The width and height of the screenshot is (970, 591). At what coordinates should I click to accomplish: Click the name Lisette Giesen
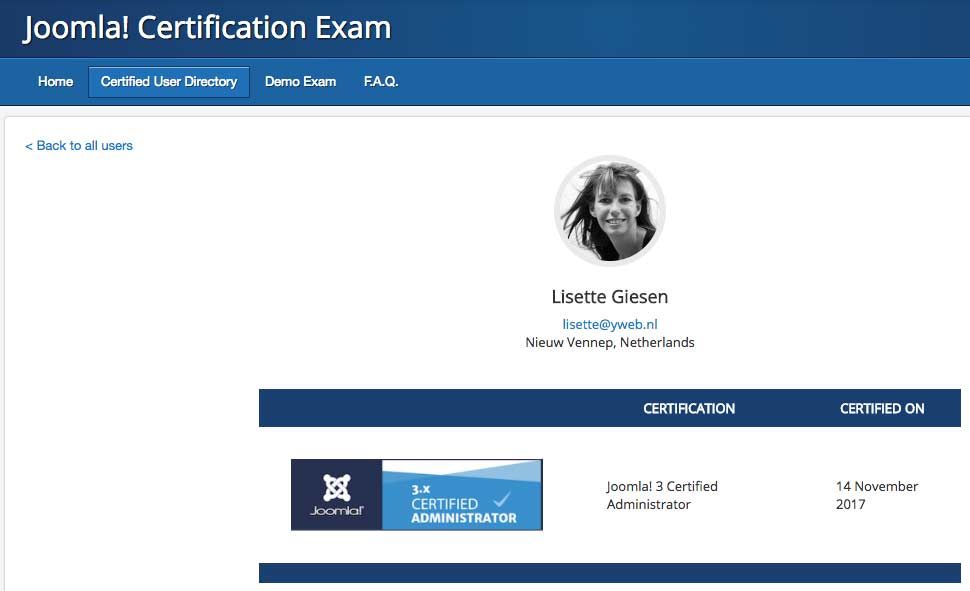[x=609, y=297]
